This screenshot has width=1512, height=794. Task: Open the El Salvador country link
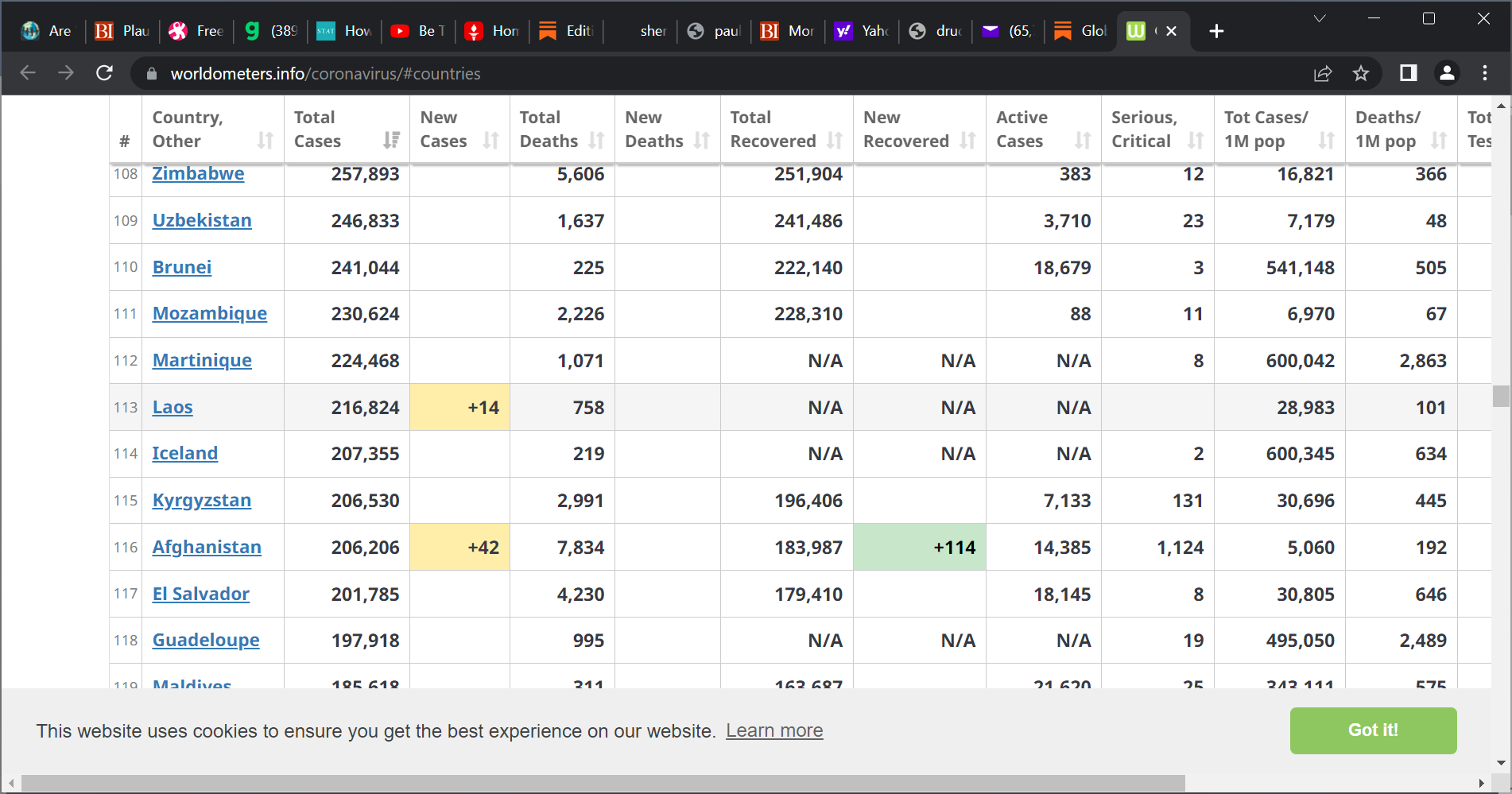point(201,594)
